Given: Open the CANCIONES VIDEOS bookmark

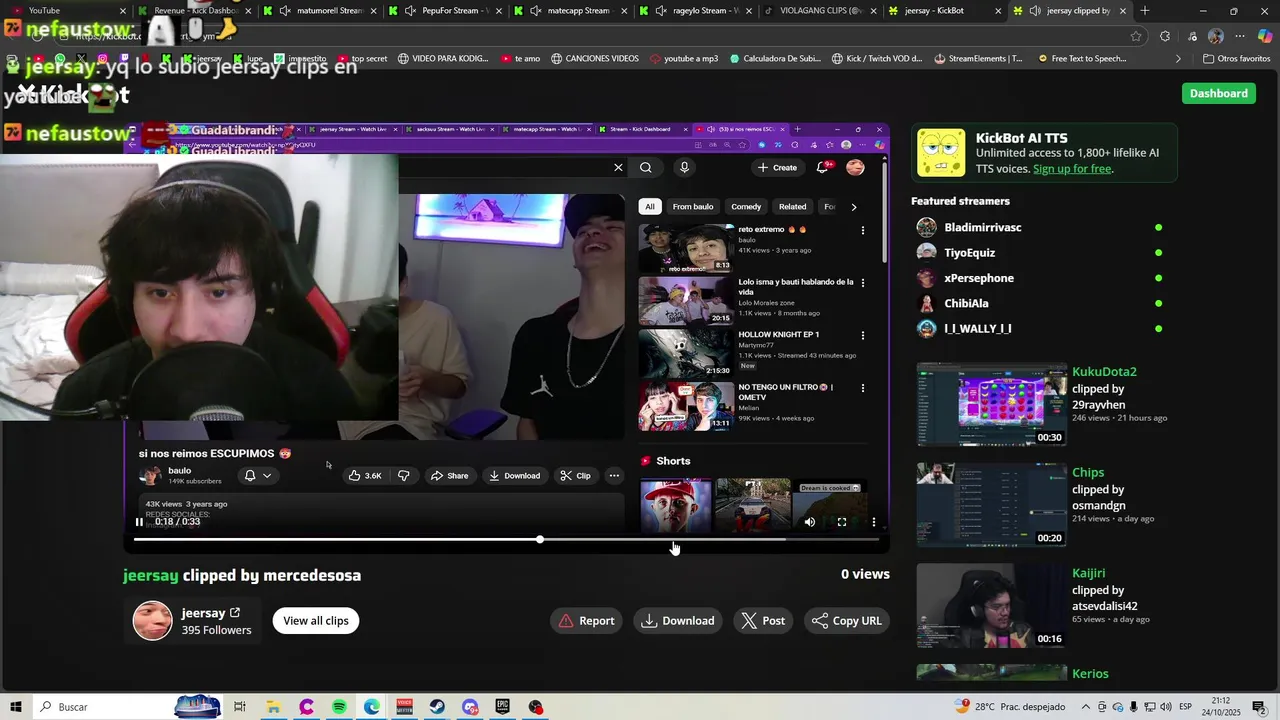Looking at the screenshot, I should pos(594,58).
